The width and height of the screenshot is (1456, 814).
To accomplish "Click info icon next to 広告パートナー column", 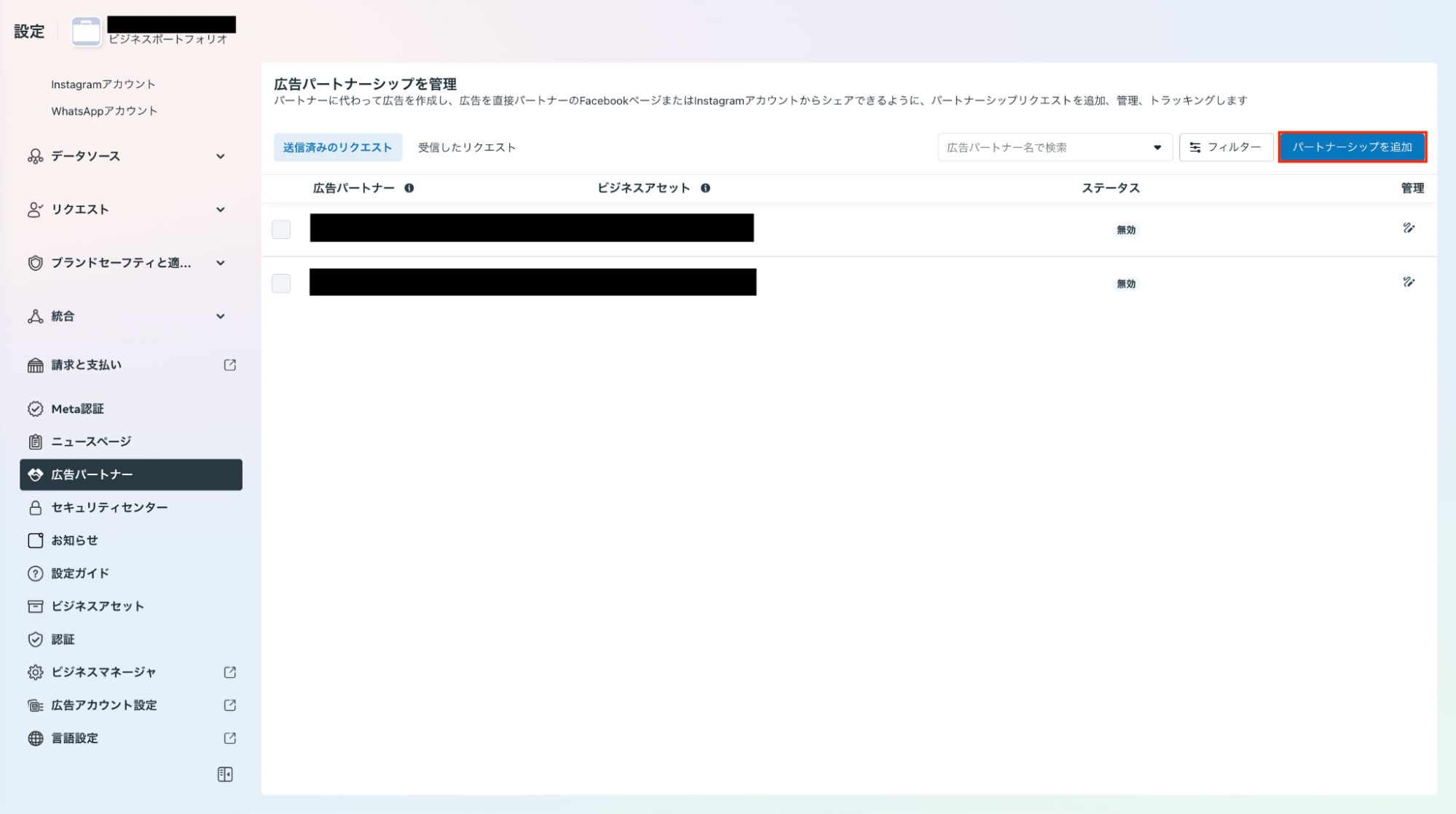I will [409, 188].
